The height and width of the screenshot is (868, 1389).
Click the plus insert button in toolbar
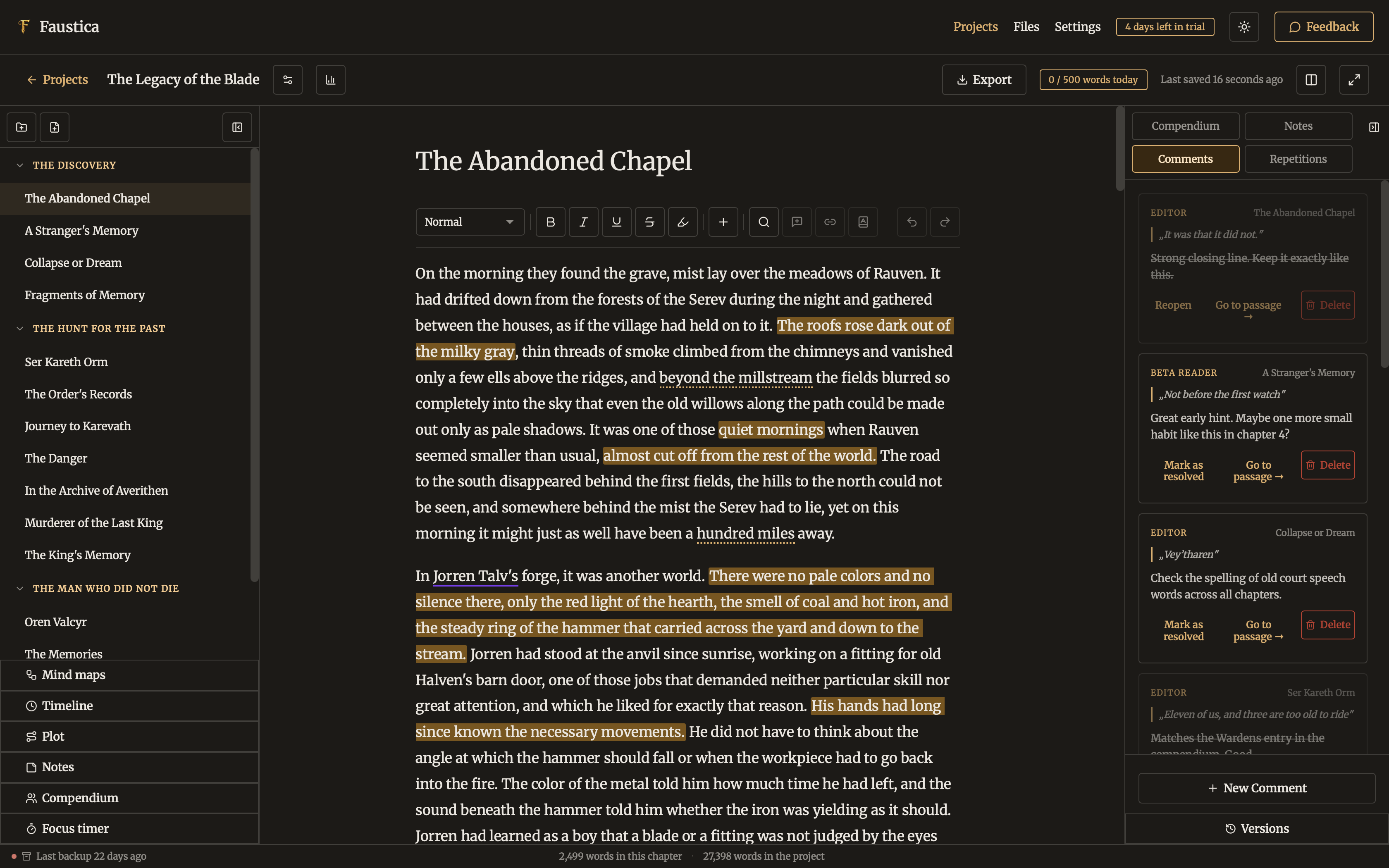(x=723, y=222)
